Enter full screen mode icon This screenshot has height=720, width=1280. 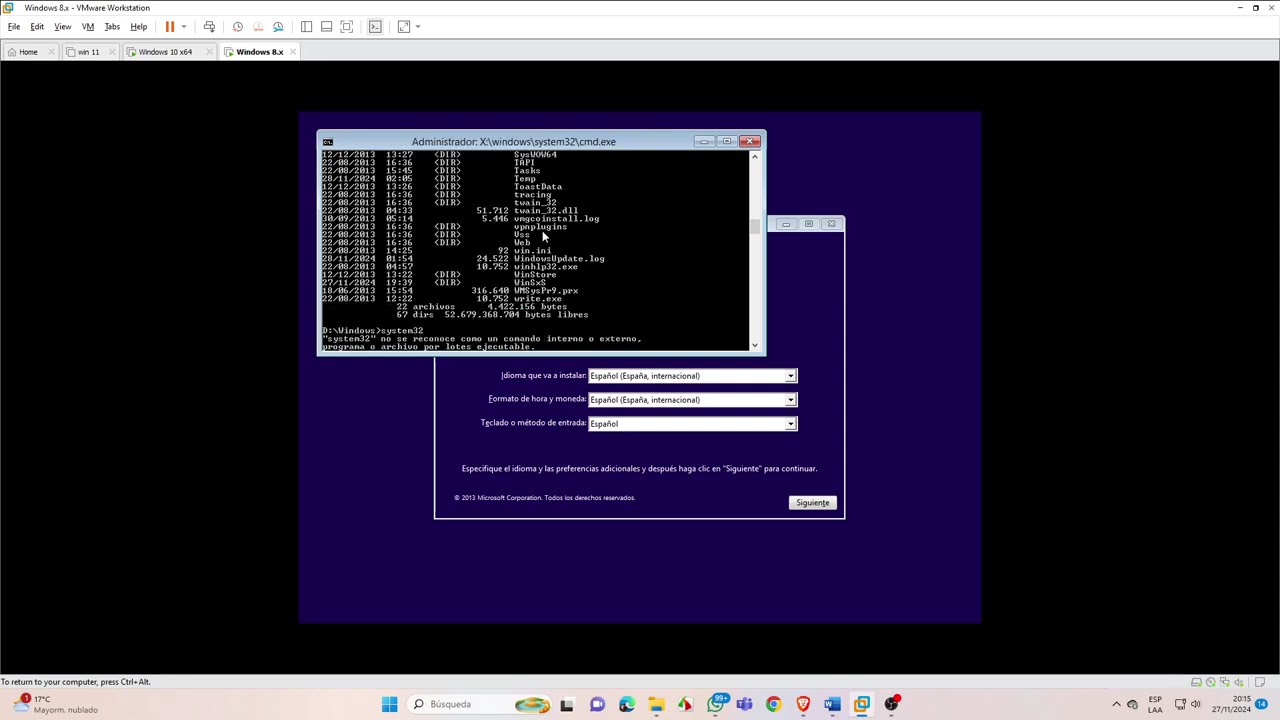(x=346, y=27)
